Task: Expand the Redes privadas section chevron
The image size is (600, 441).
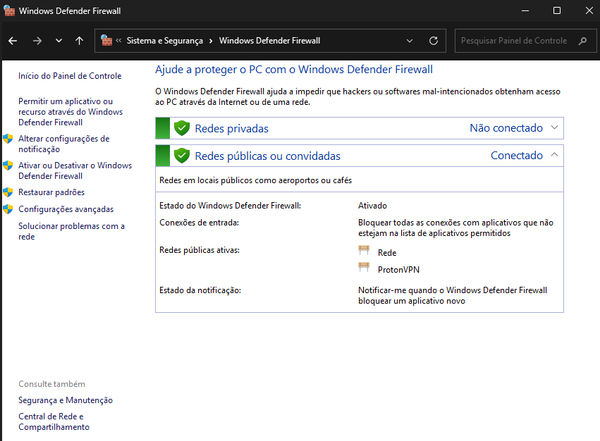Action: (554, 128)
